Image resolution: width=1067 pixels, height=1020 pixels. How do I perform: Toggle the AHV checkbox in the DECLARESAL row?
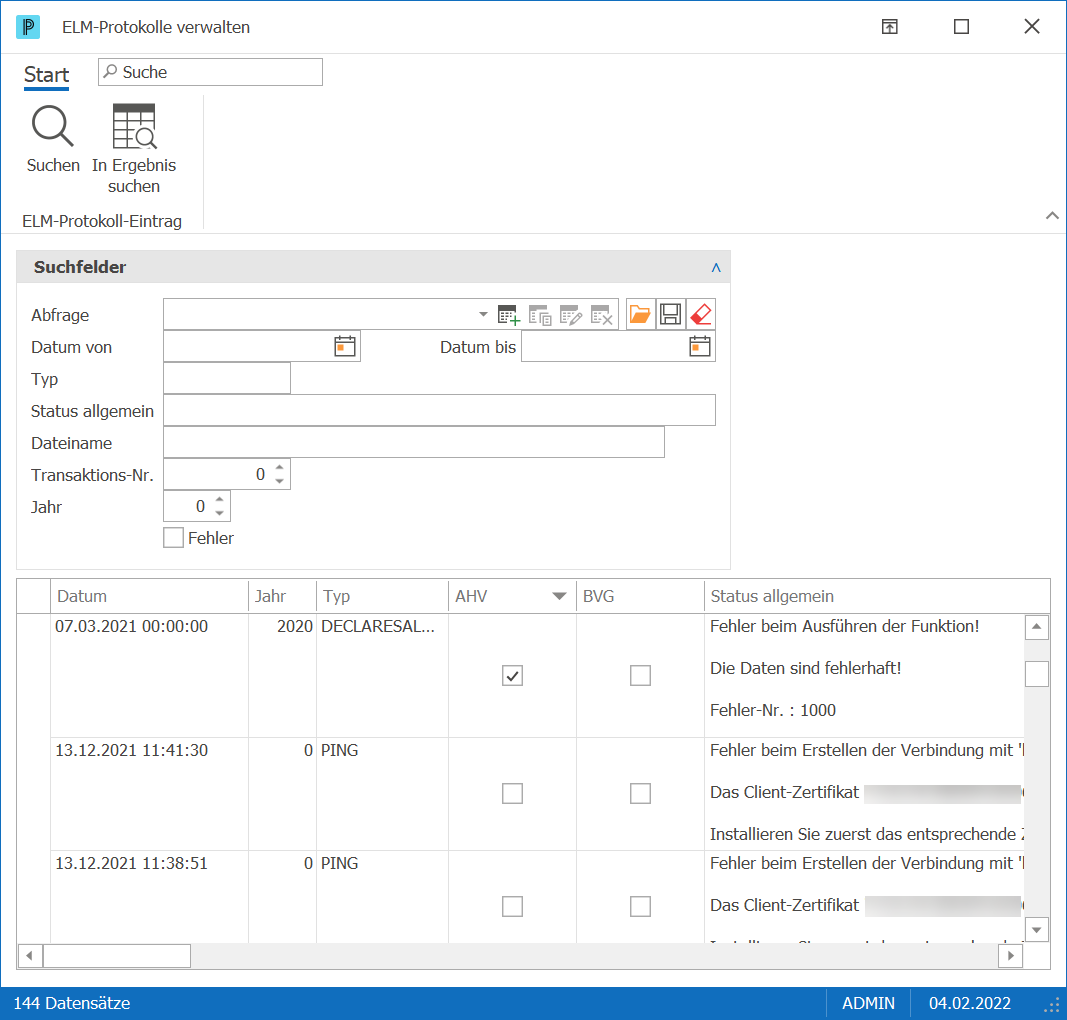pyautogui.click(x=512, y=676)
